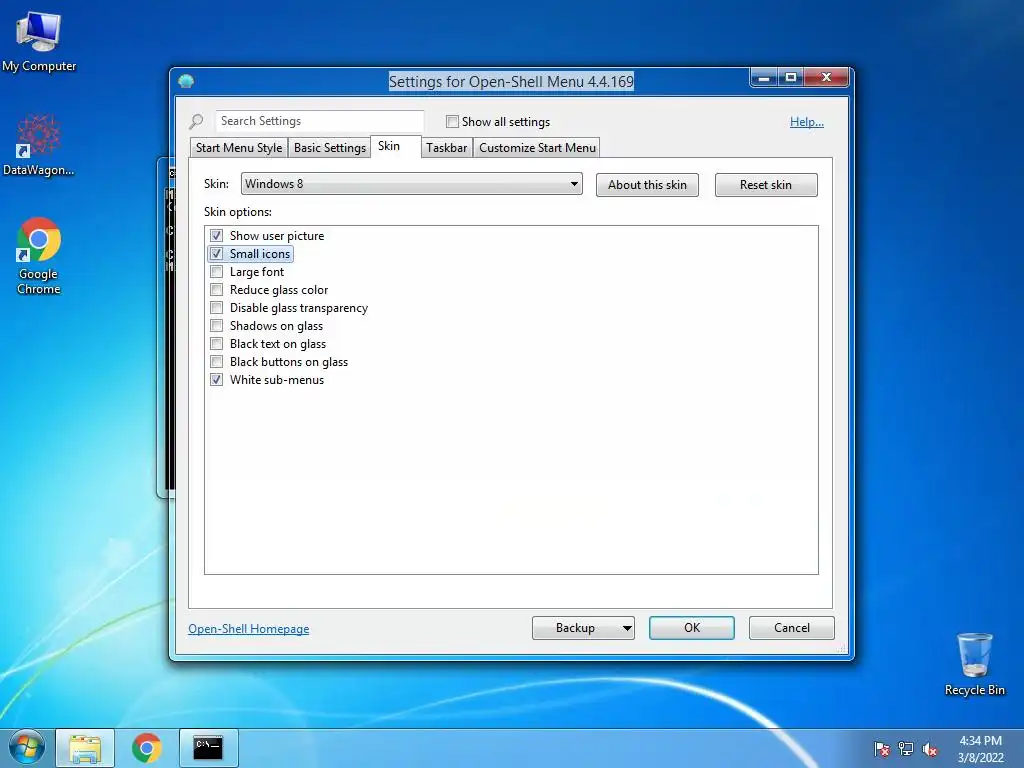Open the network tray icon
Viewport: 1024px width, 768px height.
(906, 749)
